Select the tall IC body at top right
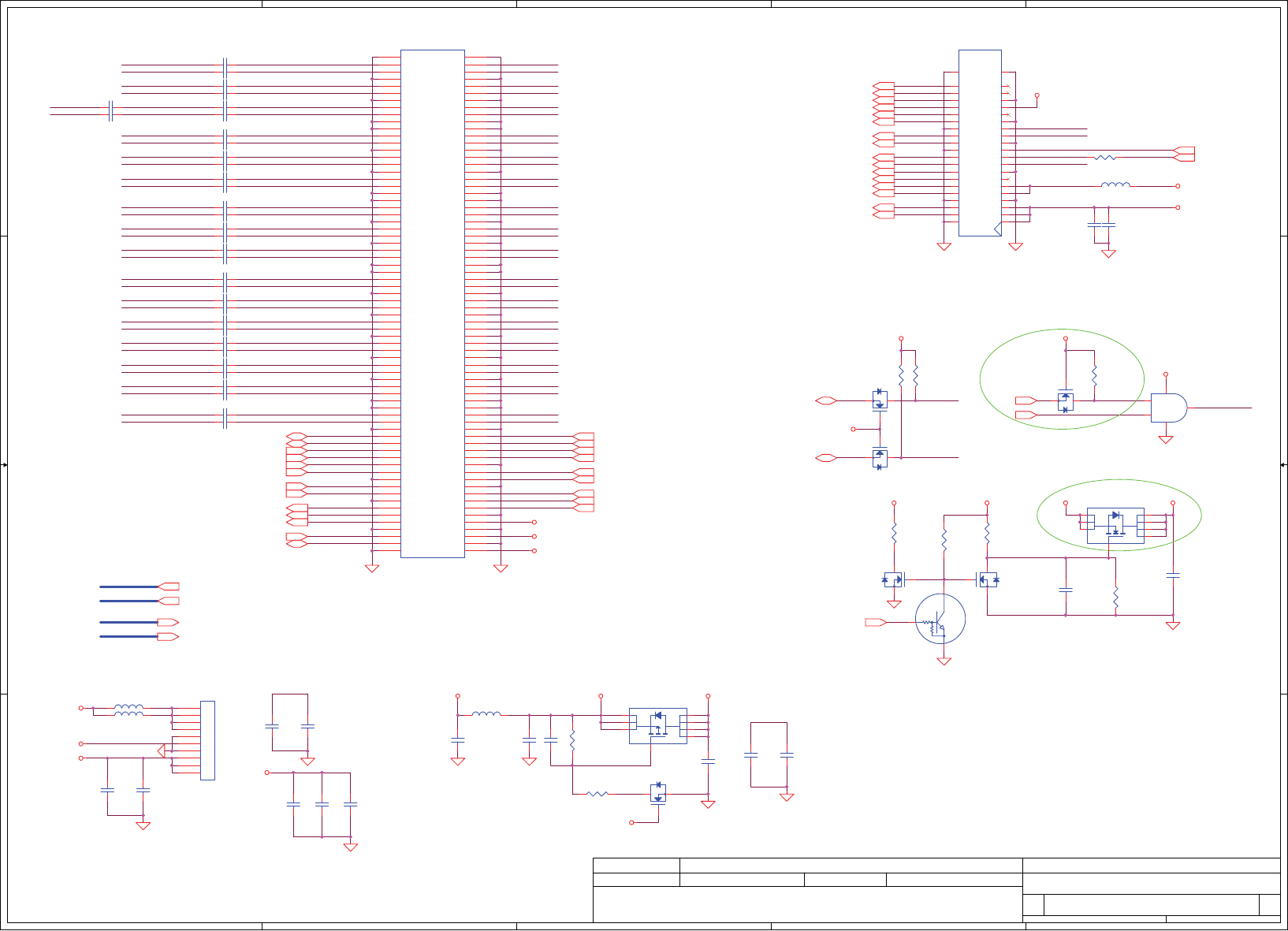The width and height of the screenshot is (1288, 931). 980,143
